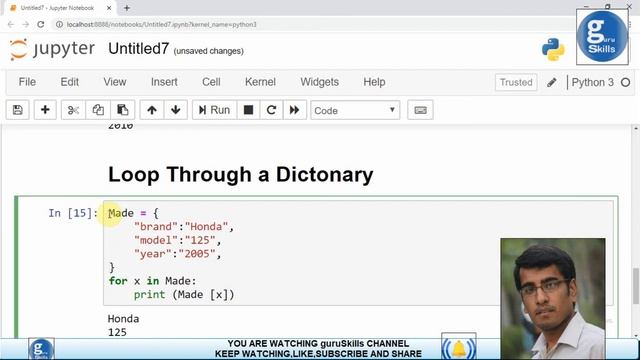Open the File menu
640x360 pixels.
(27, 82)
